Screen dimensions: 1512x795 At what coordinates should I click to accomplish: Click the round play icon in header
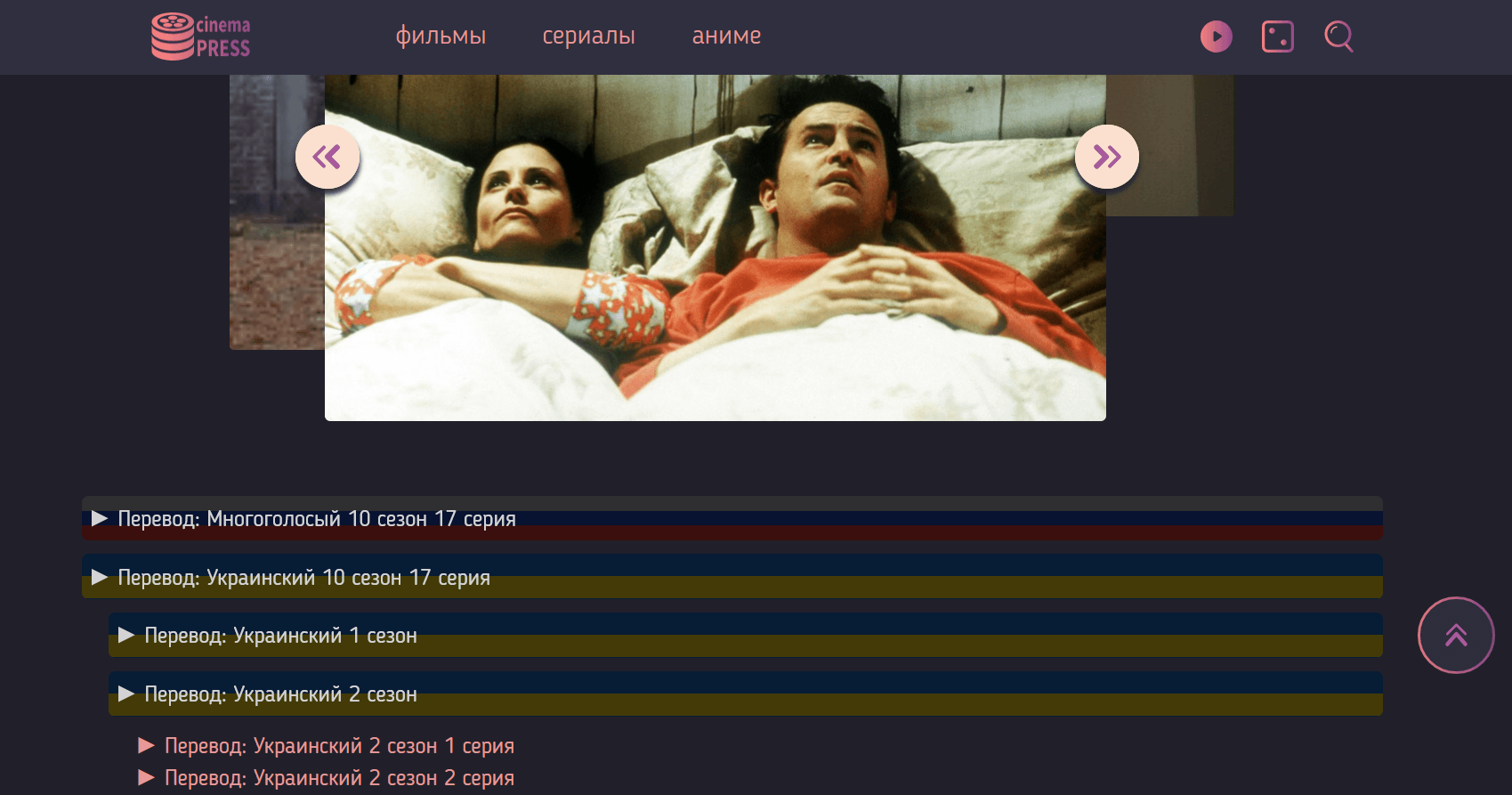pos(1216,37)
